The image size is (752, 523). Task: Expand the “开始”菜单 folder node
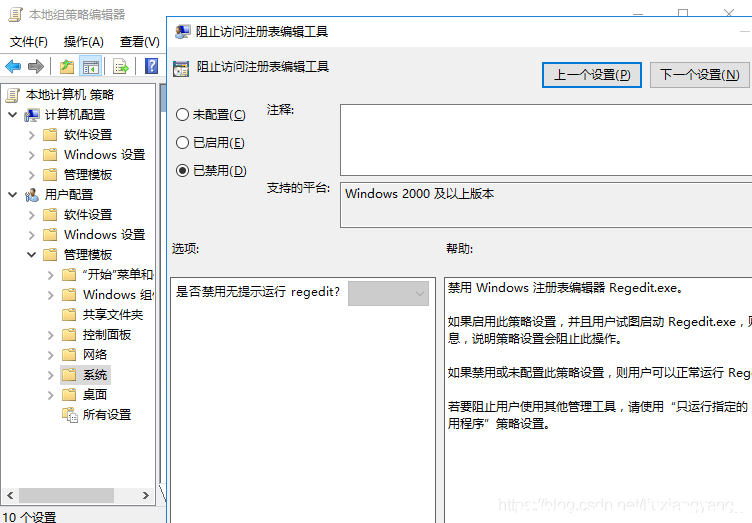tap(51, 275)
